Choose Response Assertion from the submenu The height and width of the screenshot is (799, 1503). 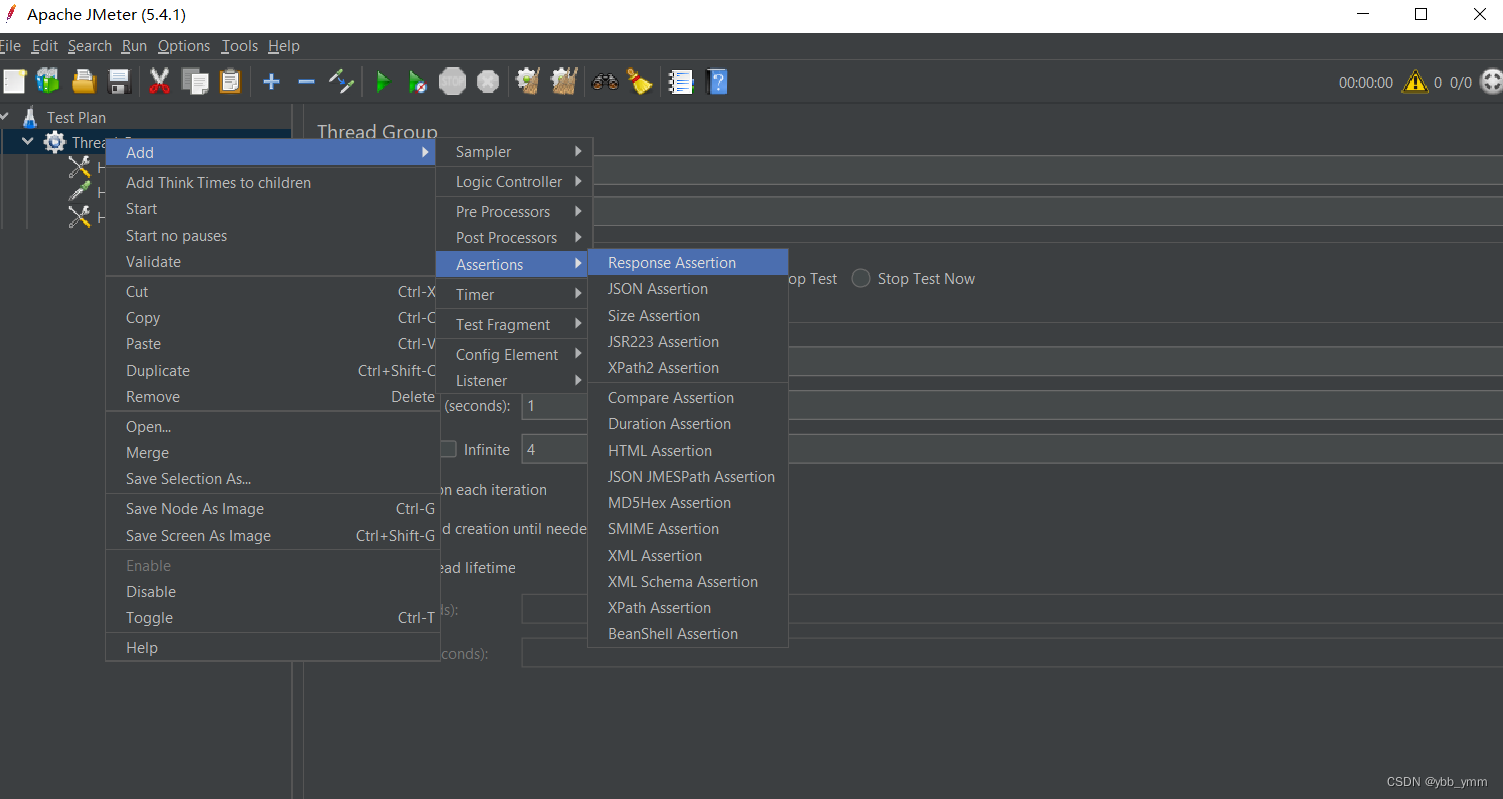(688, 262)
